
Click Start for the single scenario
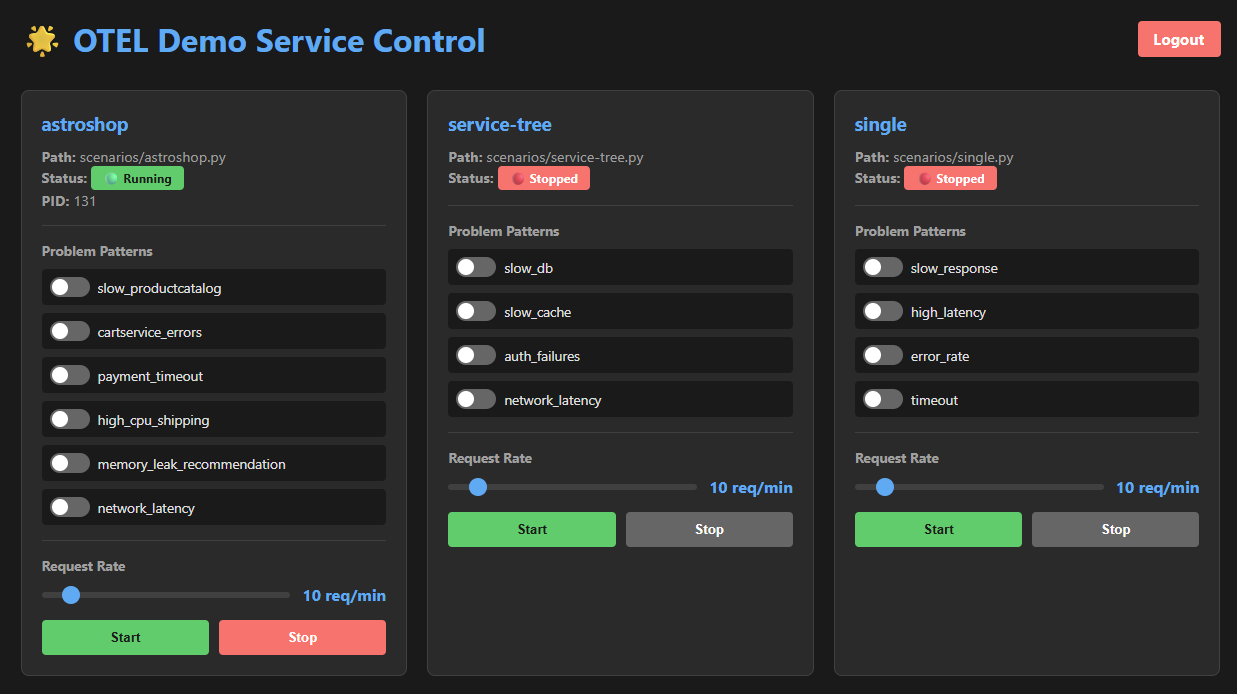[938, 529]
